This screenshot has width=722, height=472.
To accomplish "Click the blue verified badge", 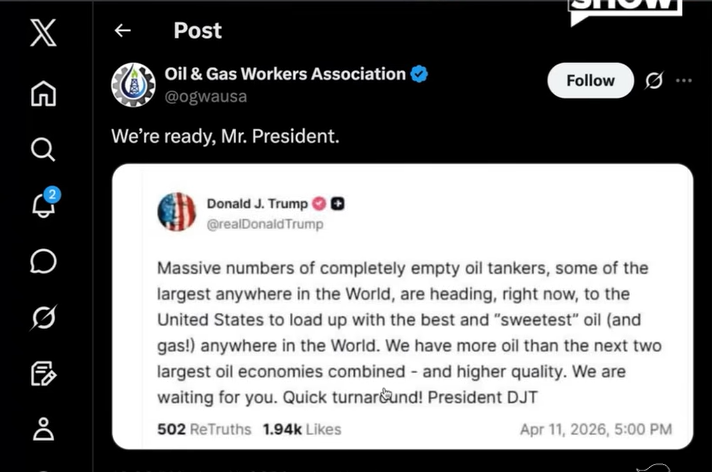I will pyautogui.click(x=419, y=74).
